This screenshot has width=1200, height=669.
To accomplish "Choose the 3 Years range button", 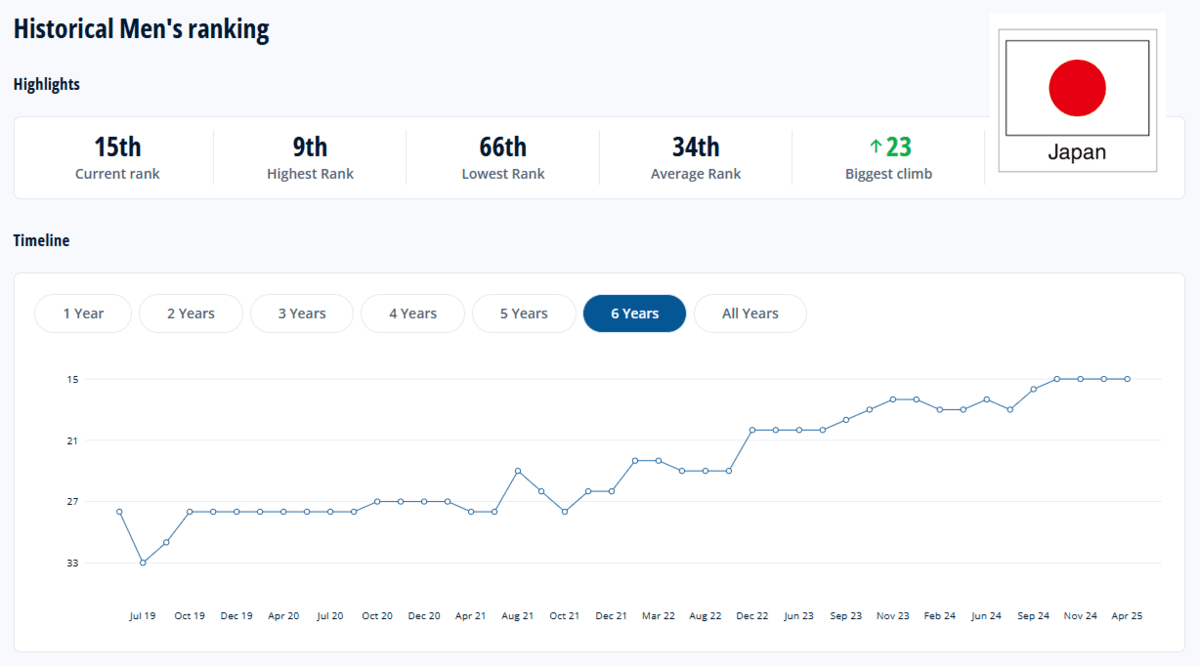I will tap(302, 313).
